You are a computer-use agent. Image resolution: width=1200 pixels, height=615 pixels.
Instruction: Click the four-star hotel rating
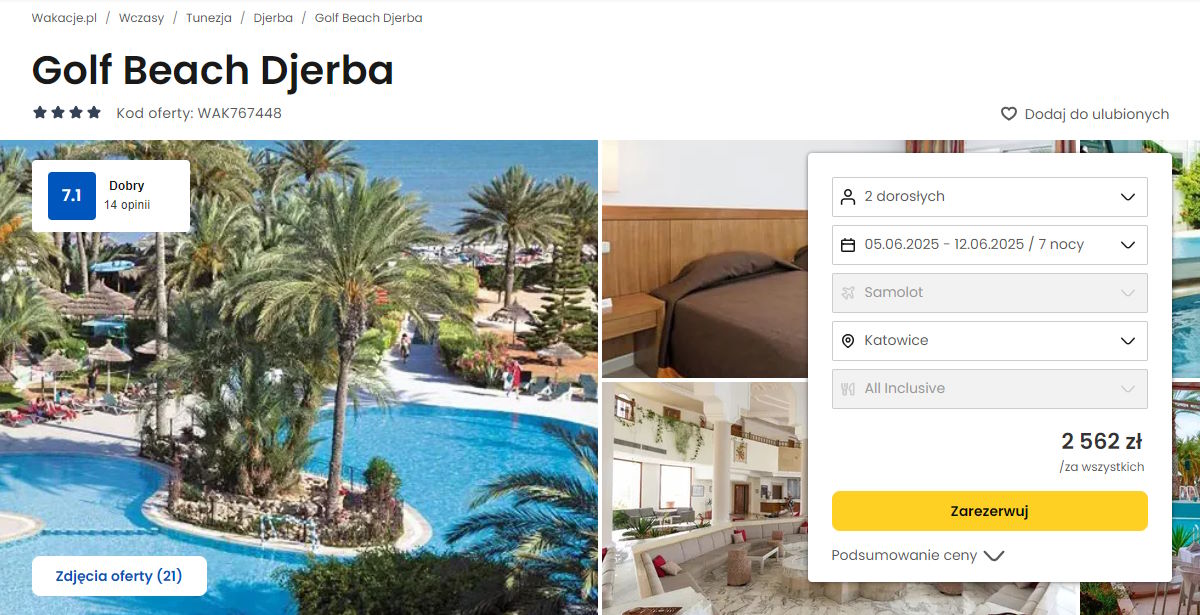coord(67,113)
